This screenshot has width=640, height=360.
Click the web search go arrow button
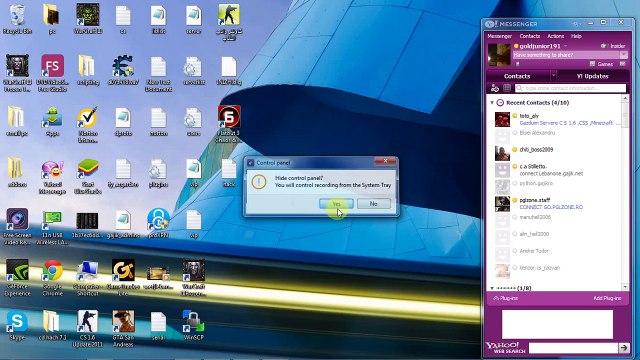(624, 348)
